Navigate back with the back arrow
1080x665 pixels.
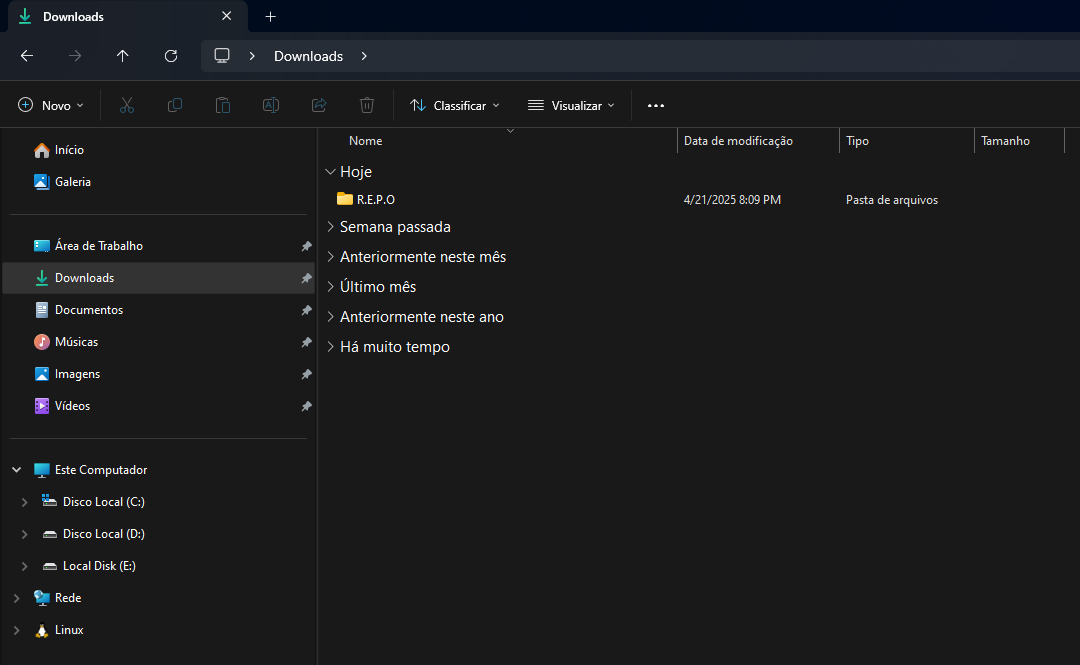(x=27, y=56)
